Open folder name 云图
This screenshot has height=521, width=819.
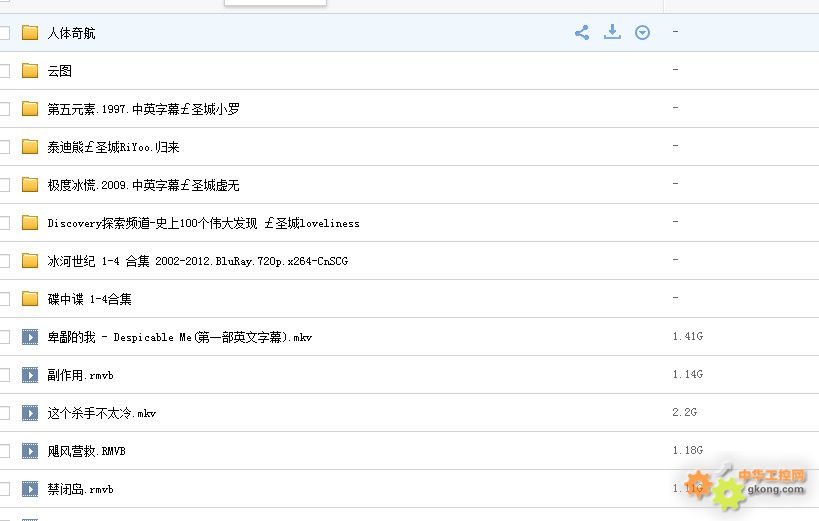[x=60, y=71]
